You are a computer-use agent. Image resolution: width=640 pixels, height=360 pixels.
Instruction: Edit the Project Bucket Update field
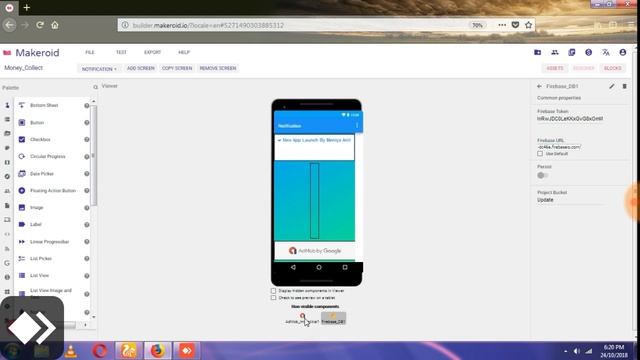(570, 200)
